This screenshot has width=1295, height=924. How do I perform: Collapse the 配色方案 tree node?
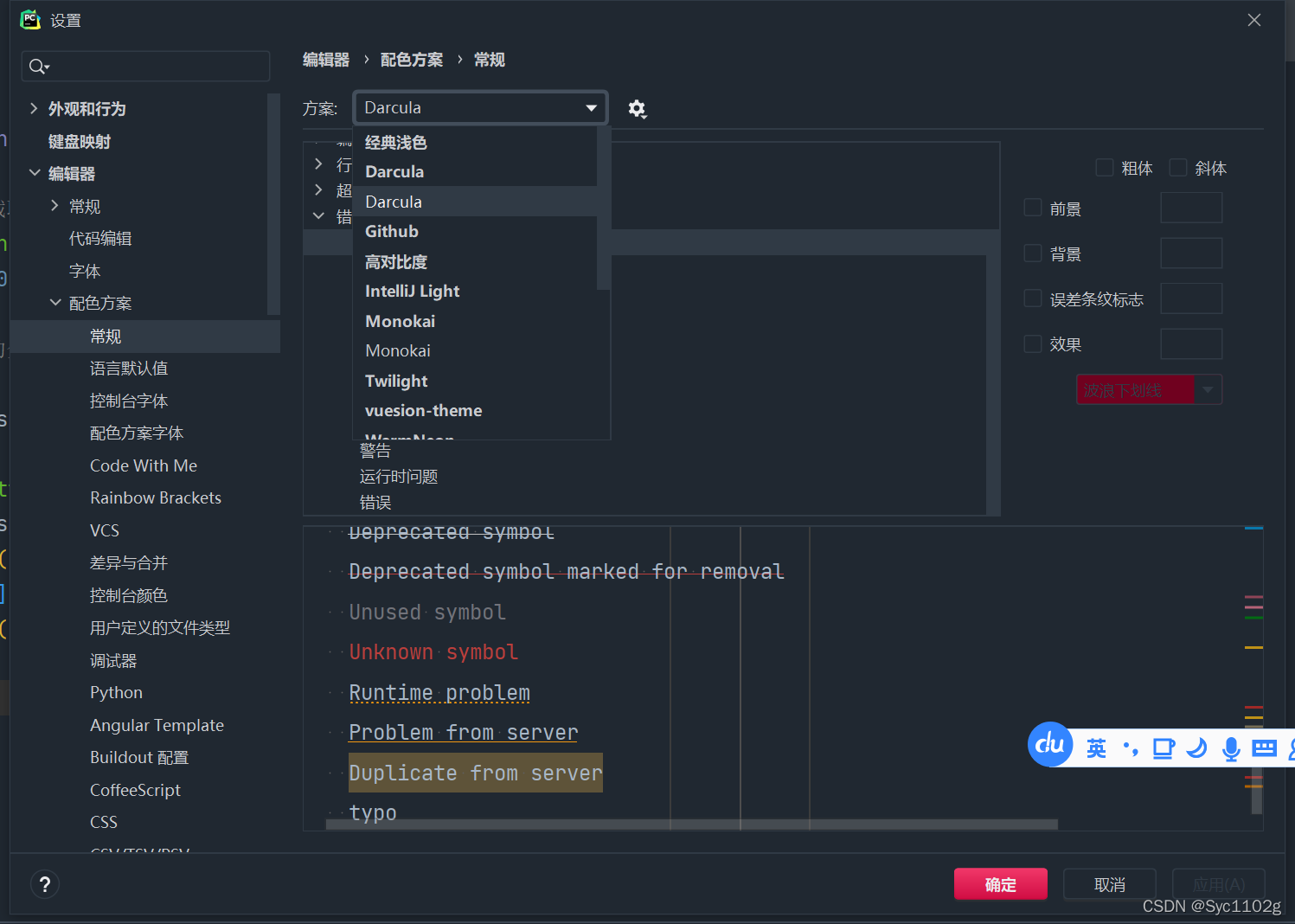pyautogui.click(x=54, y=303)
